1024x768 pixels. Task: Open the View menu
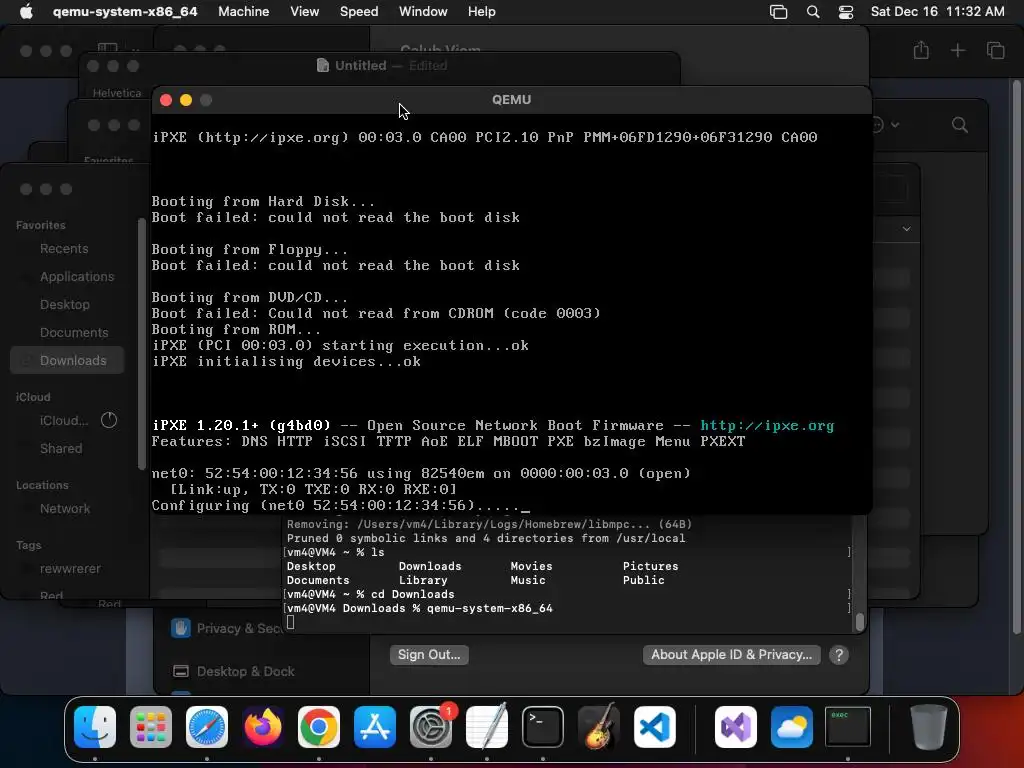click(304, 11)
